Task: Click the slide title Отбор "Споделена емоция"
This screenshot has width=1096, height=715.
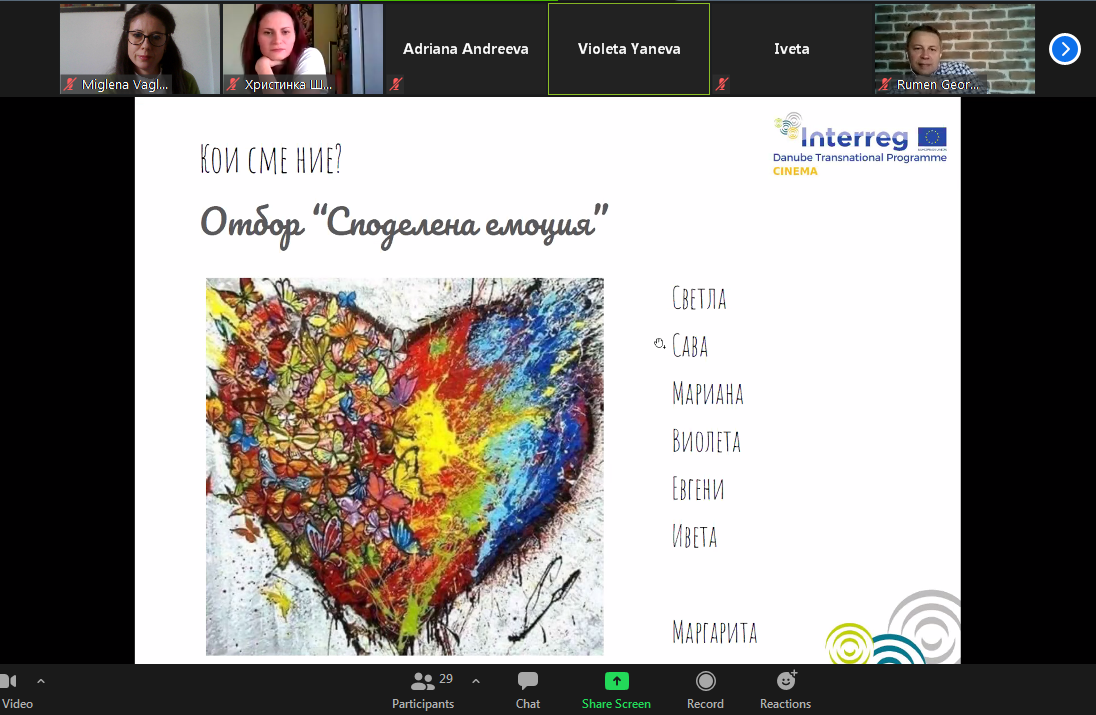Action: pos(404,221)
